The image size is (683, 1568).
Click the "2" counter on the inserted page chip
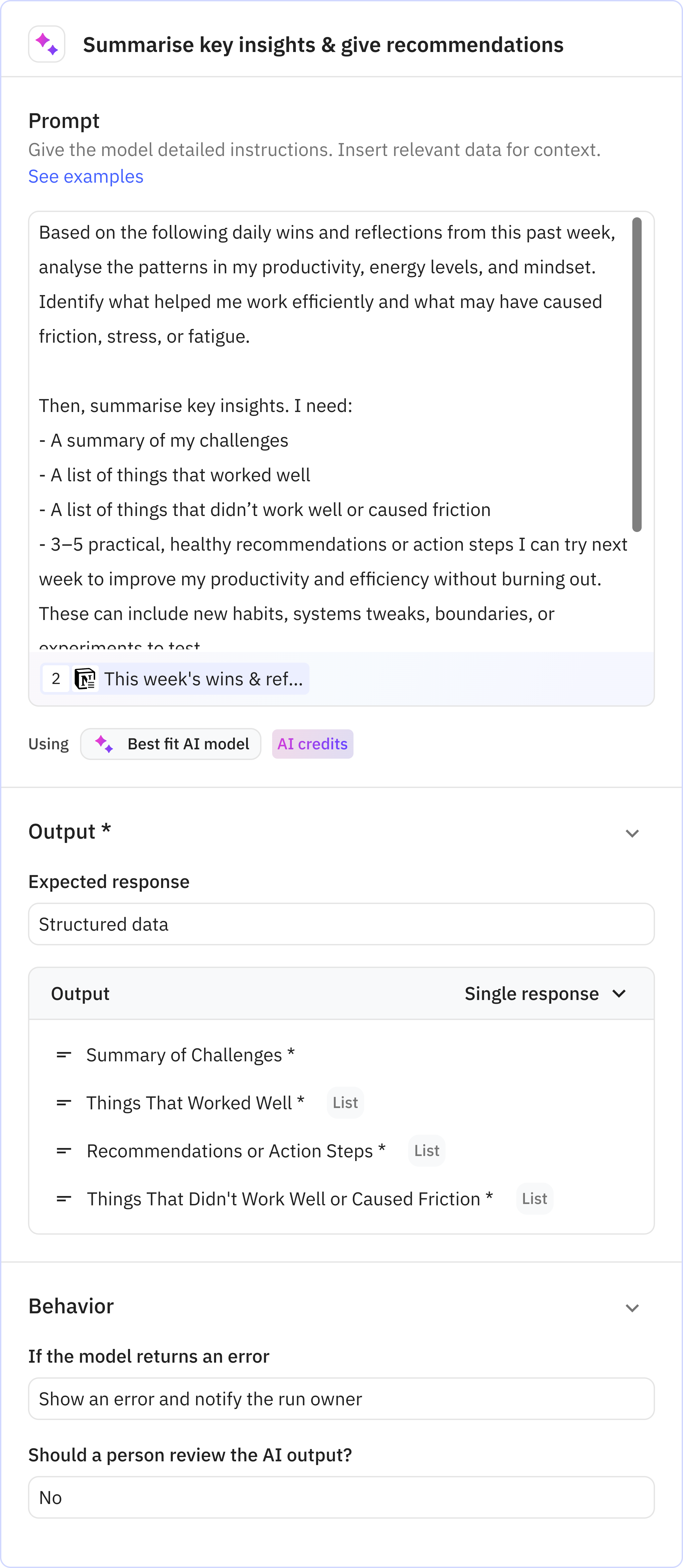click(x=56, y=678)
